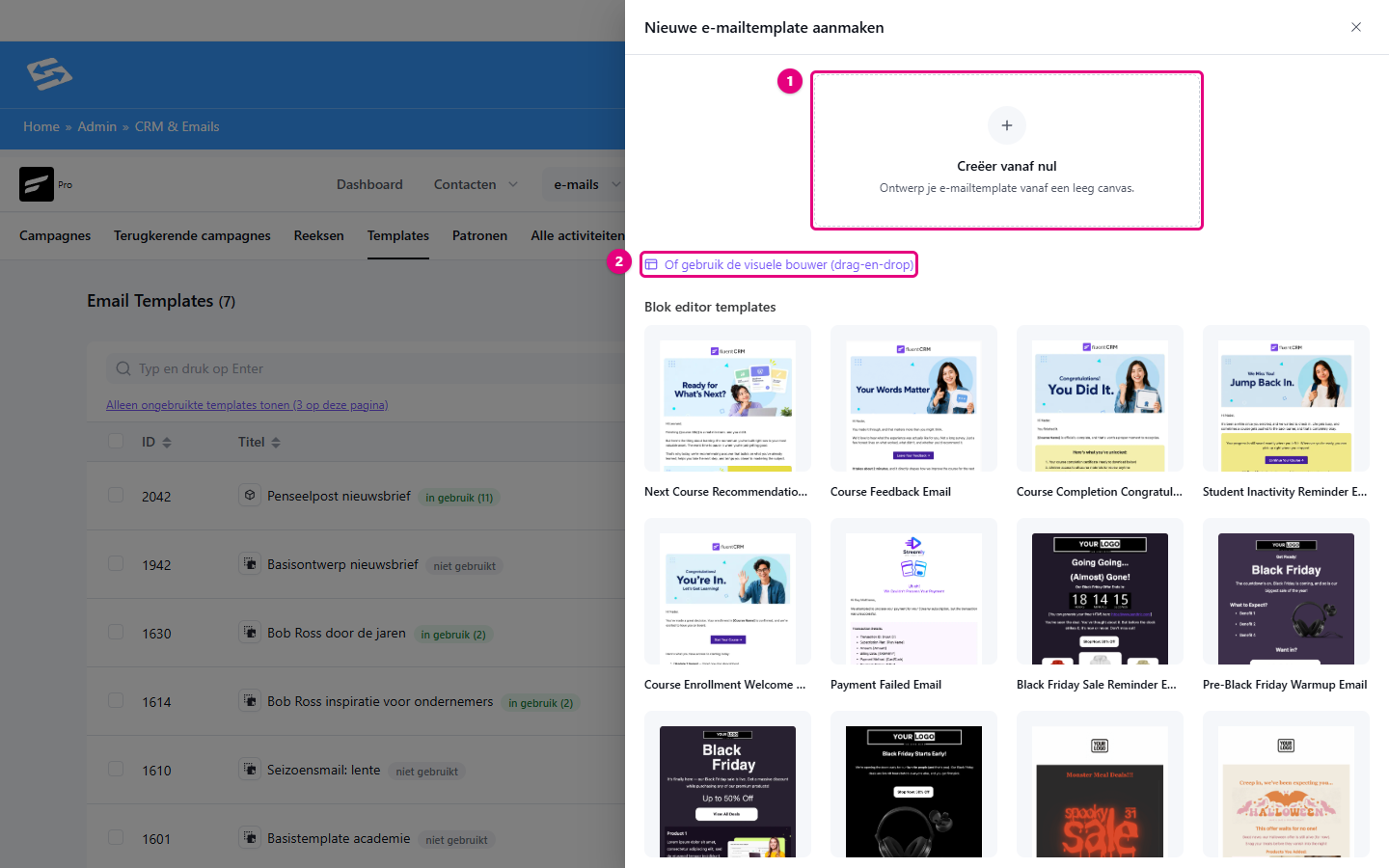
Task: Click the Admin breadcrumb link
Action: tap(97, 126)
